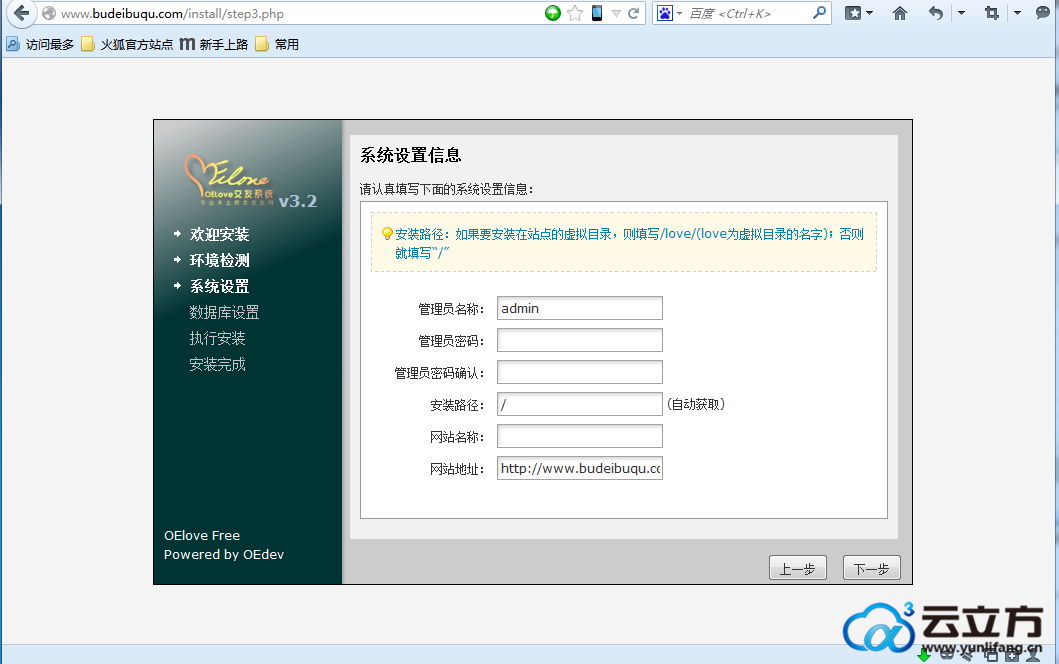Viewport: 1059px width, 664px height.
Task: Click the green go arrow in address bar
Action: pos(552,13)
